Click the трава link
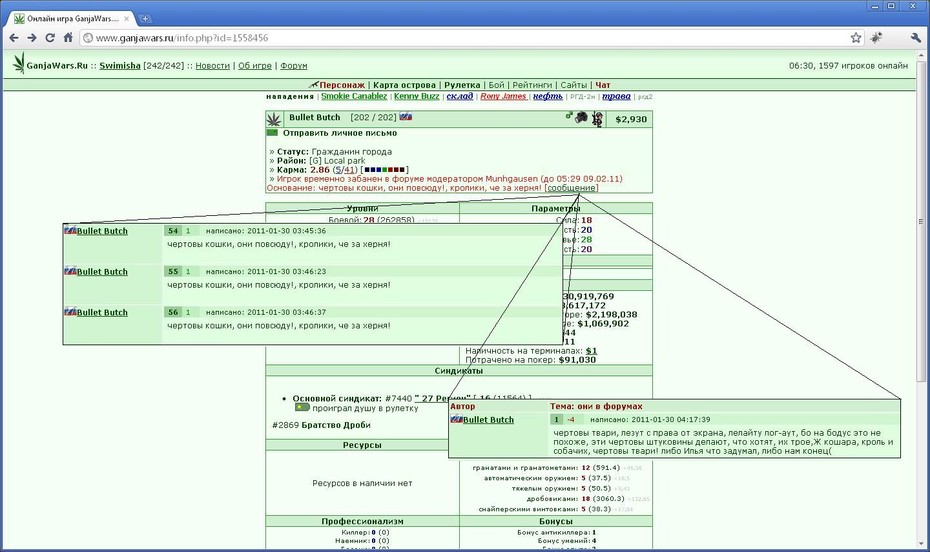Image resolution: width=930 pixels, height=552 pixels. coord(616,96)
